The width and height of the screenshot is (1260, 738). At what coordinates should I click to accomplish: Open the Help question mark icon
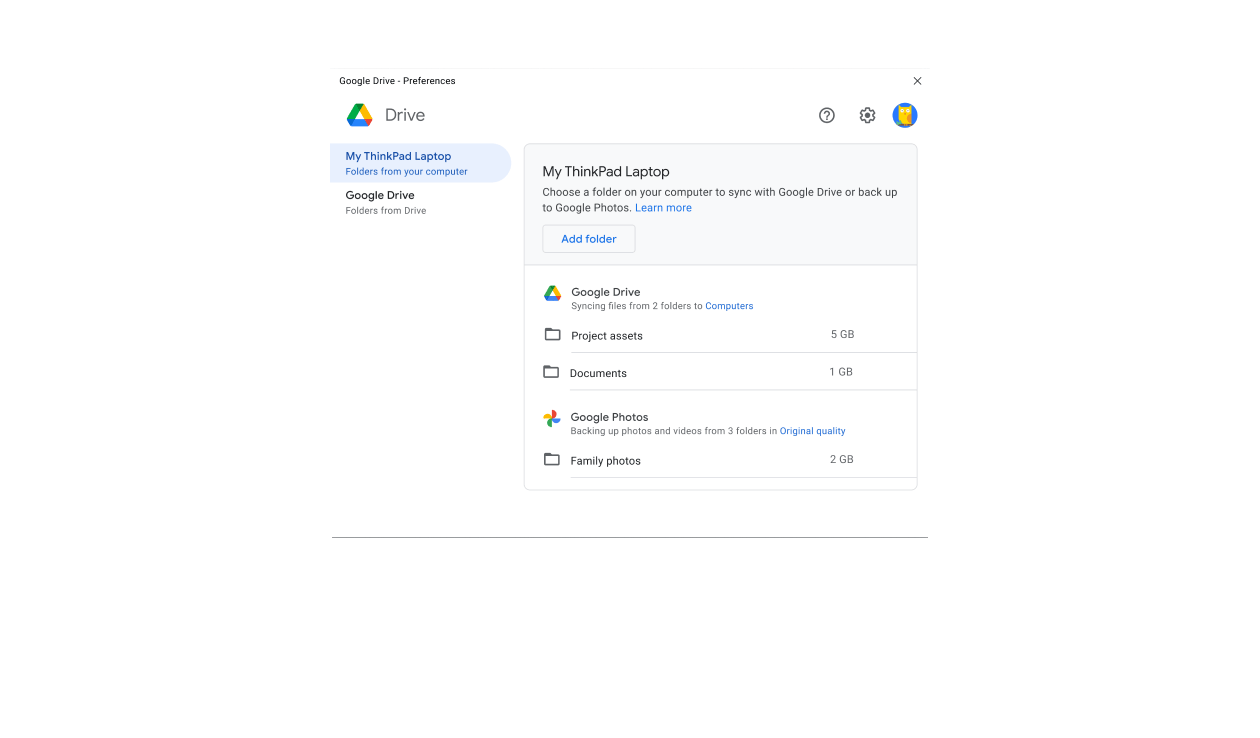click(826, 115)
